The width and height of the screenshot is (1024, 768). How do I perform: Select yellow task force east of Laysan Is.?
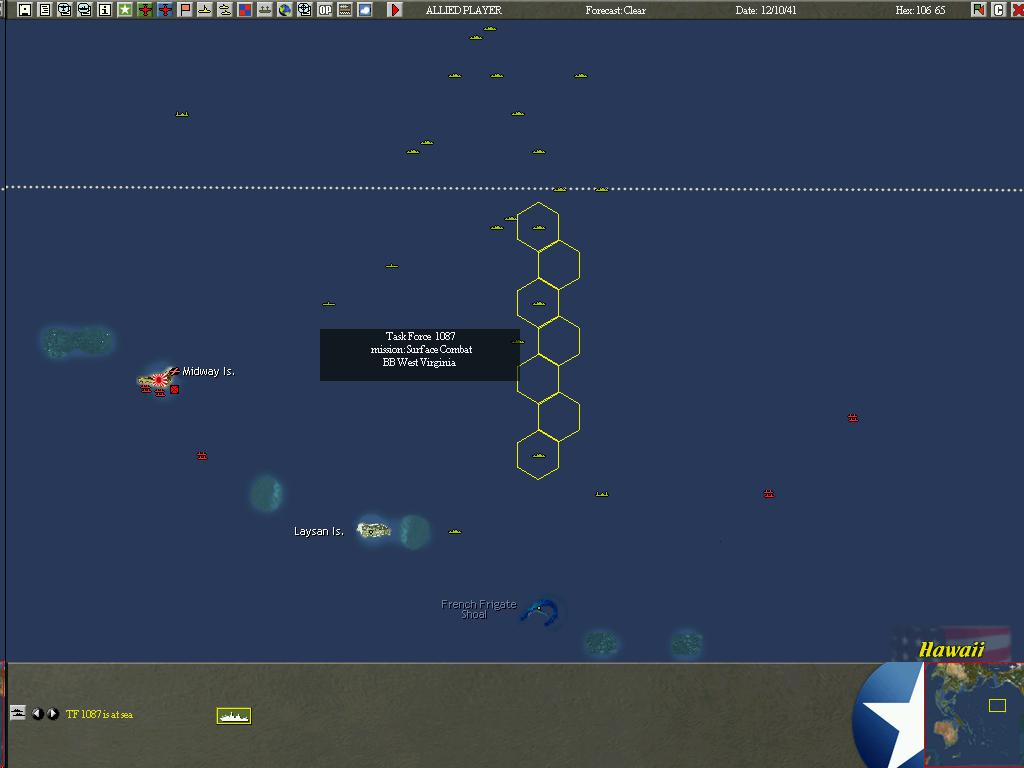click(455, 532)
